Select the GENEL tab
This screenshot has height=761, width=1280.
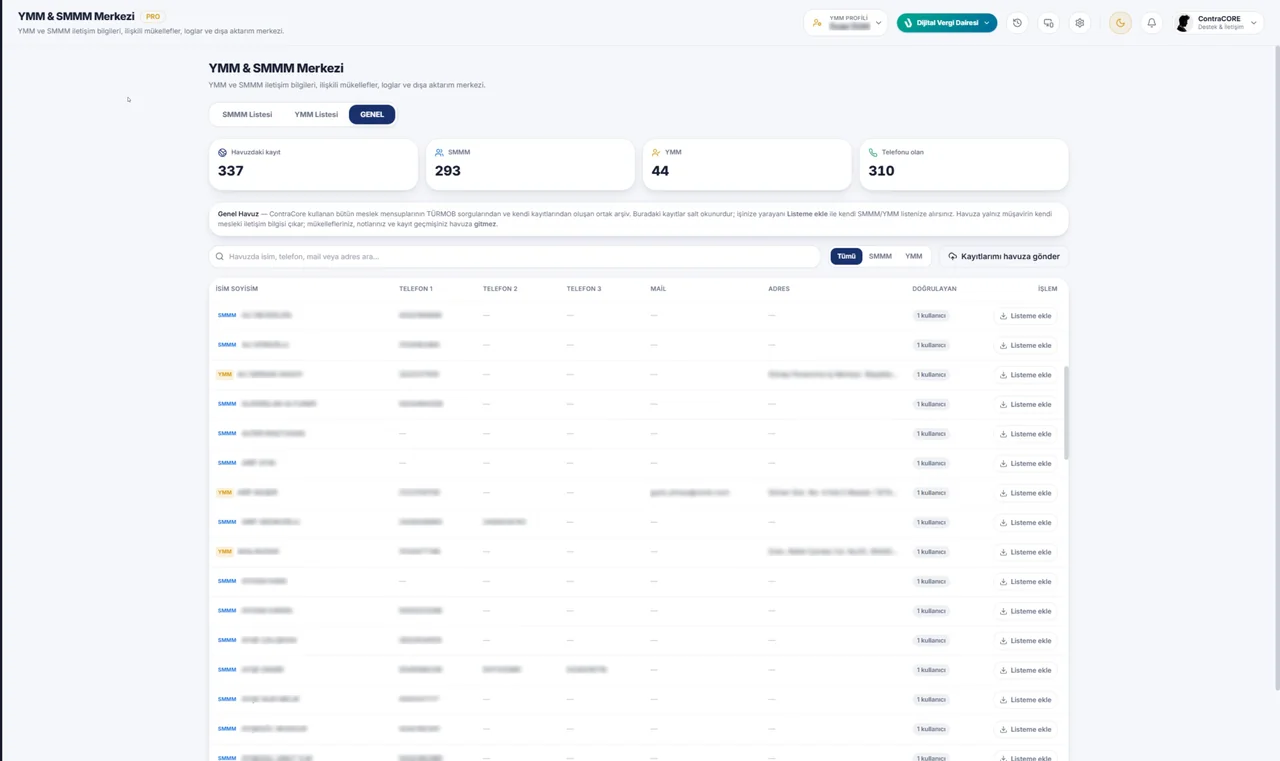(372, 115)
